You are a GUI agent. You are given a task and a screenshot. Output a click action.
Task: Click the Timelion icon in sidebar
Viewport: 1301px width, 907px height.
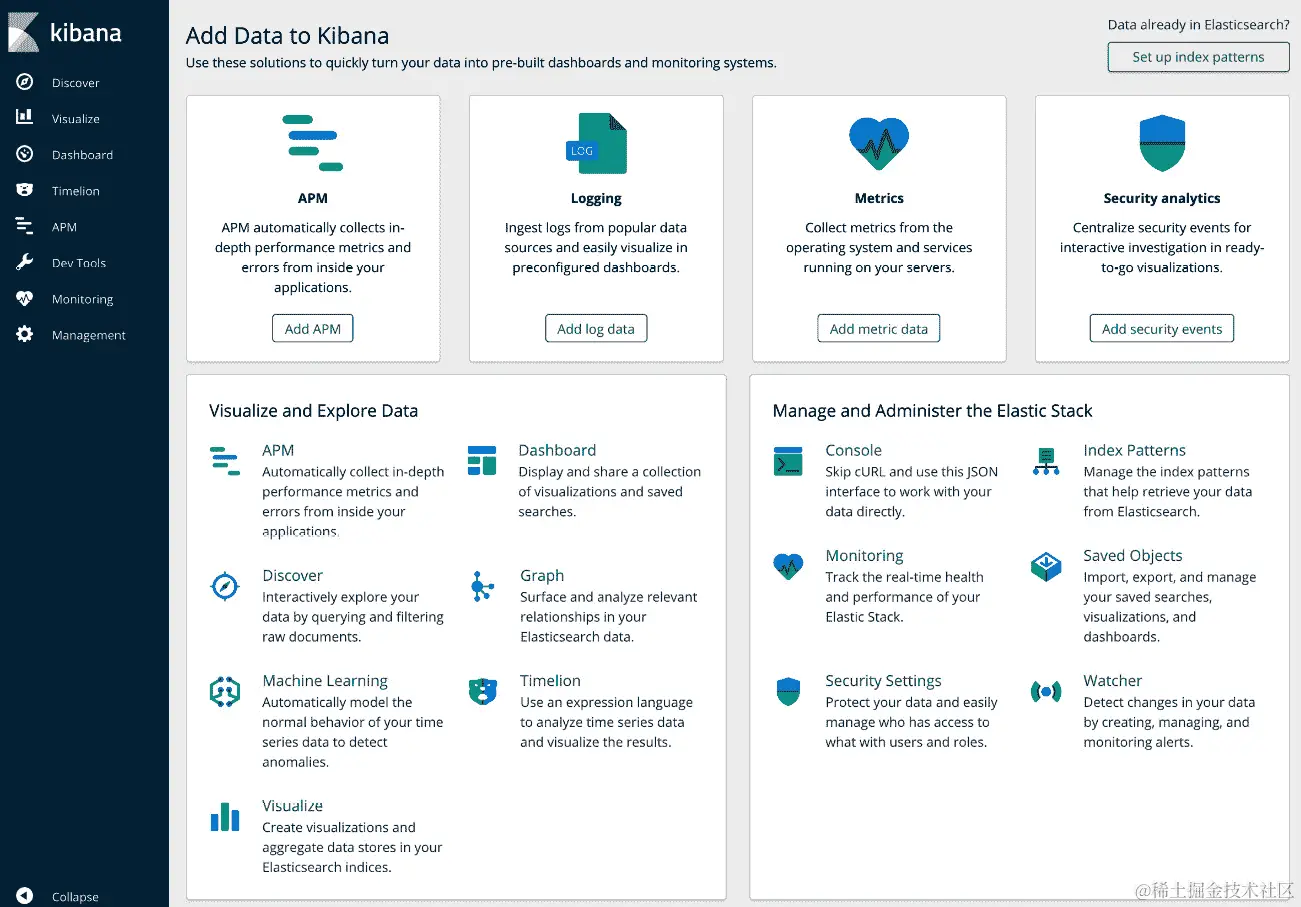tap(25, 190)
